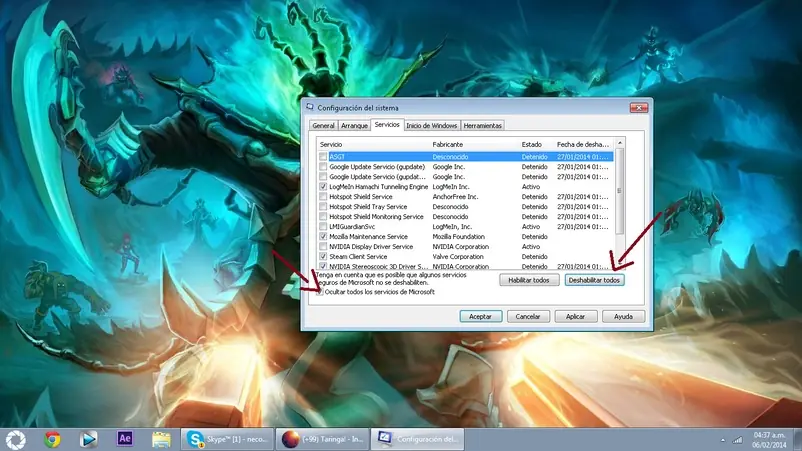Open the Start menu orb
This screenshot has width=802, height=451.
[x=16, y=439]
